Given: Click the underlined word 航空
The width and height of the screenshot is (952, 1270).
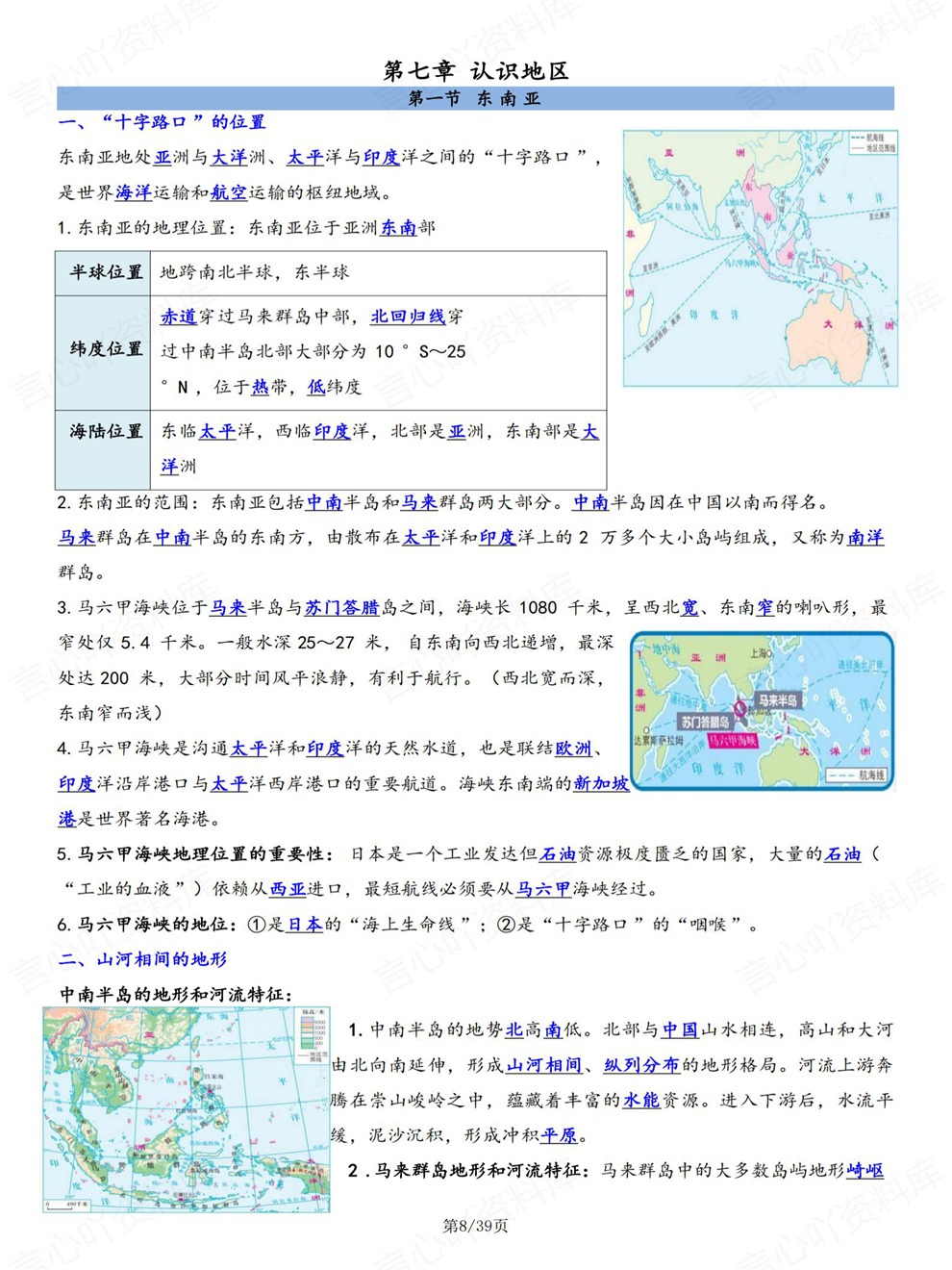Looking at the screenshot, I should click(x=229, y=192).
